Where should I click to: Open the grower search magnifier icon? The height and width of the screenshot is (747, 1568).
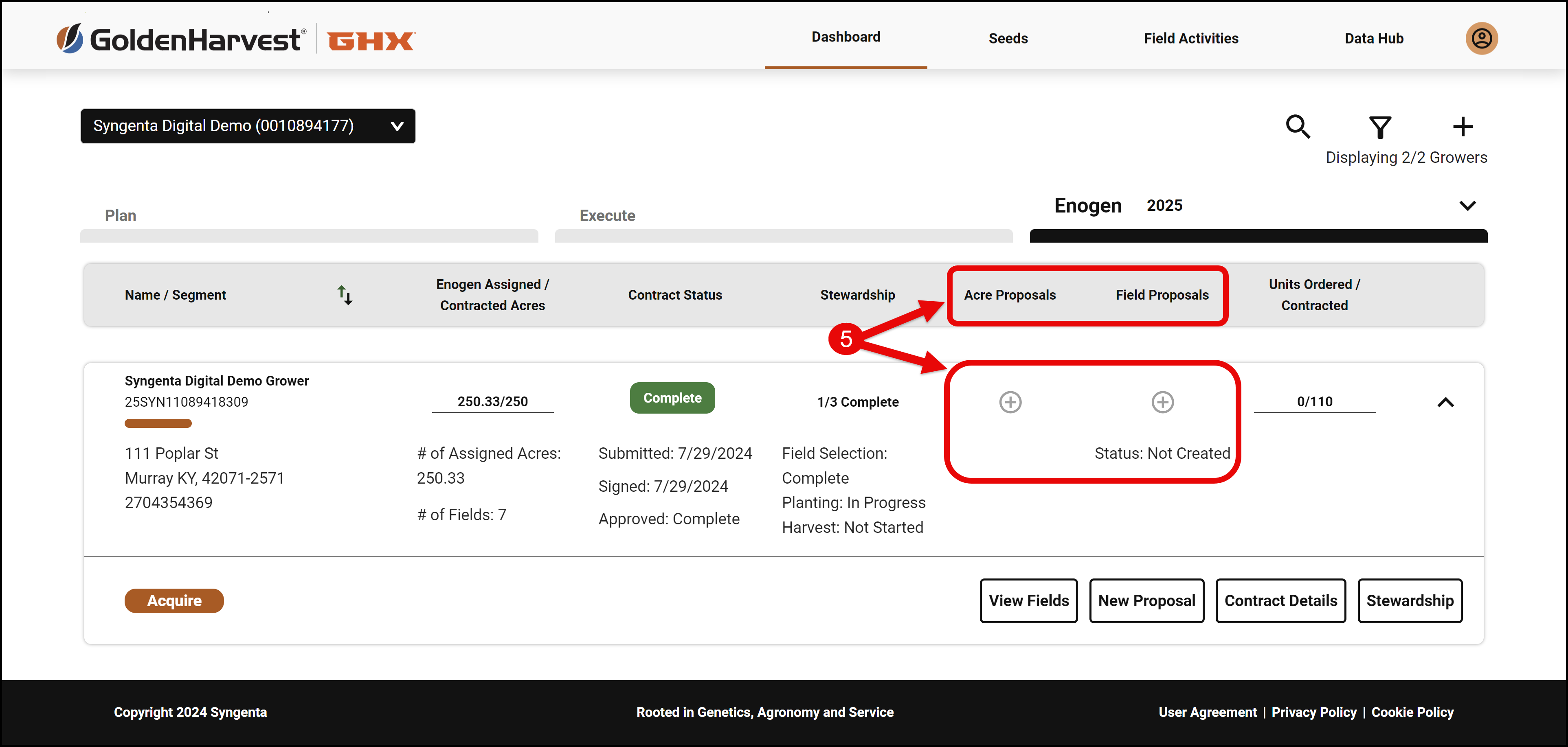(x=1297, y=127)
